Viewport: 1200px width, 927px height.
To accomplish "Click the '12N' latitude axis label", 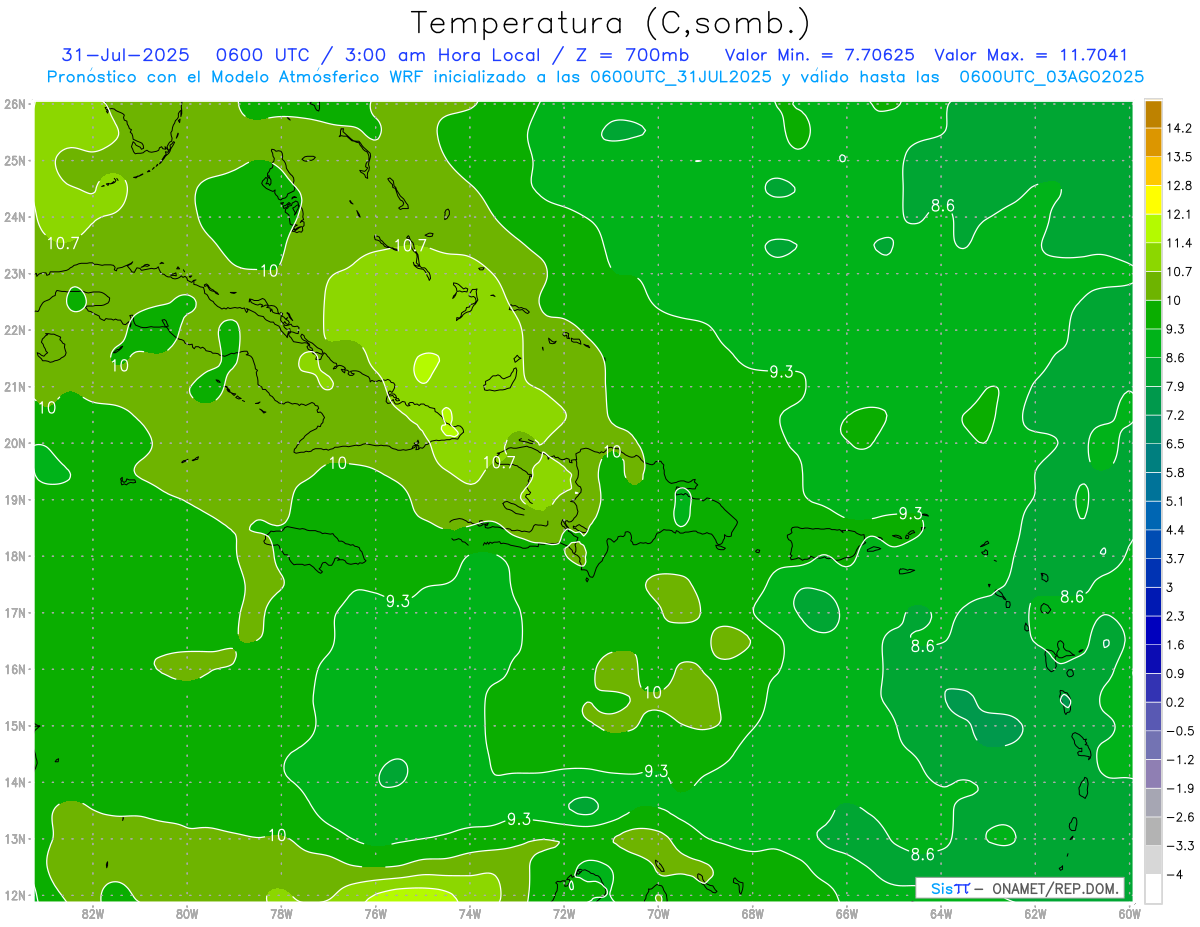I will (15, 895).
